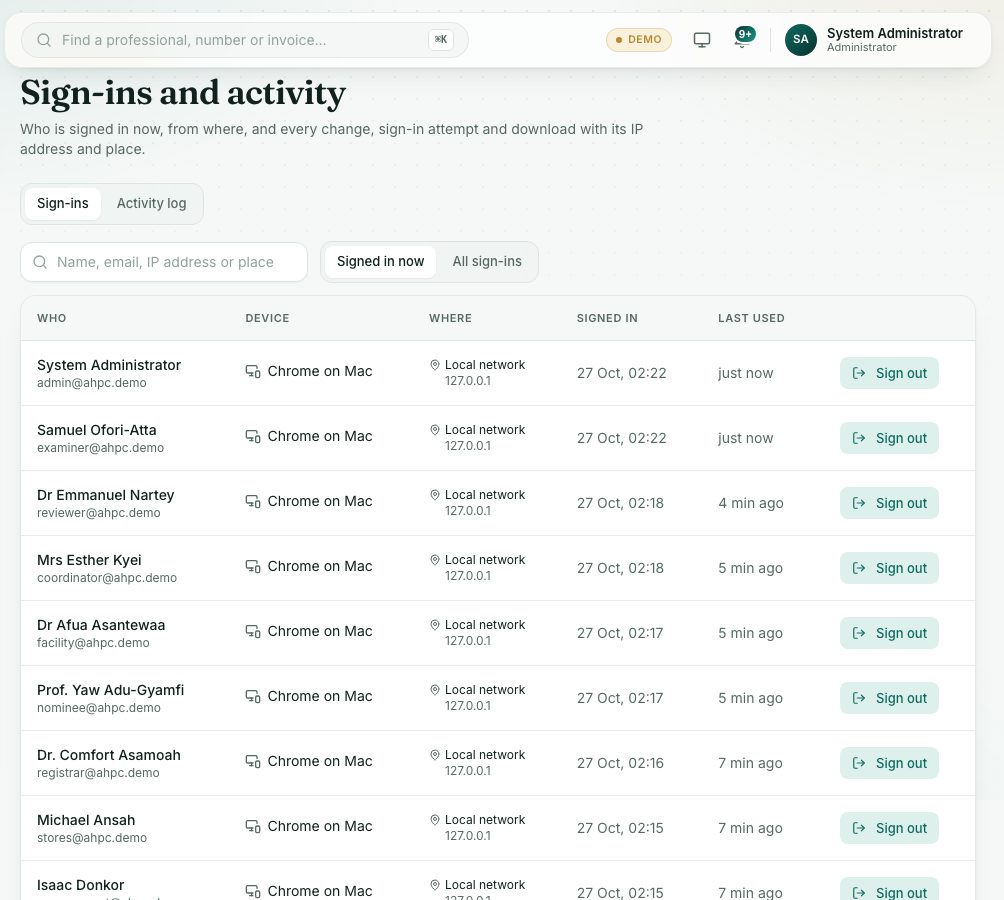This screenshot has height=900, width=1004.
Task: Open the System Administrator profile menu
Action: (874, 40)
